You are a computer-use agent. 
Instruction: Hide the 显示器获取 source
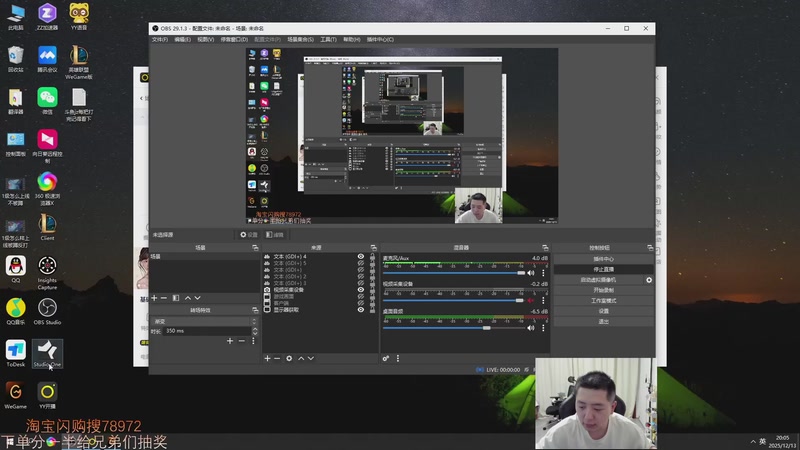(x=361, y=310)
